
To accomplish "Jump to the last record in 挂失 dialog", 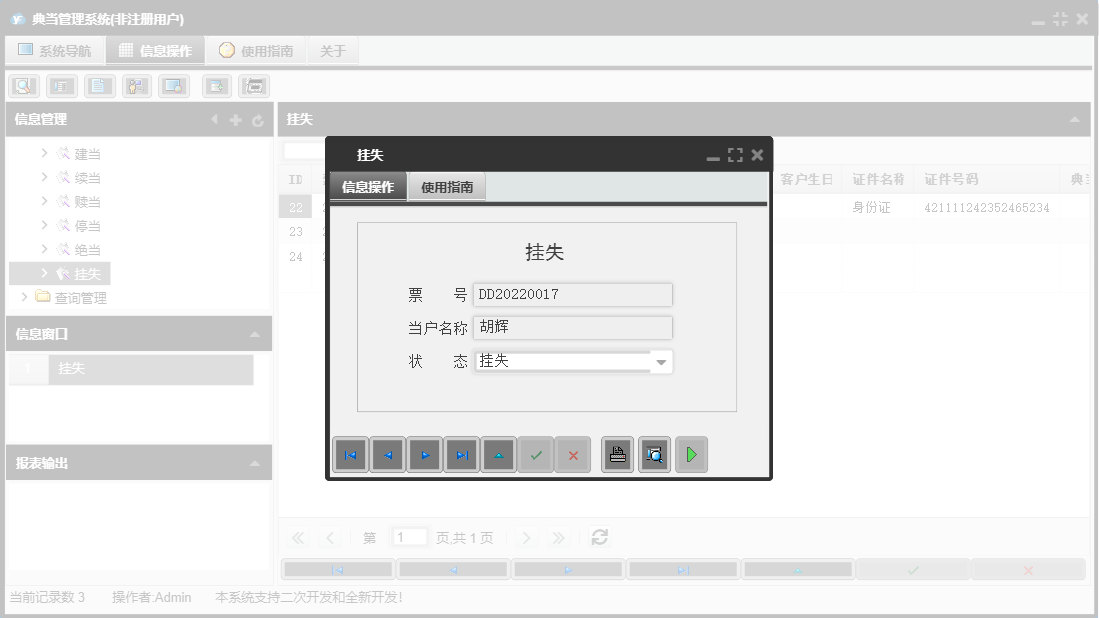I will tap(461, 455).
